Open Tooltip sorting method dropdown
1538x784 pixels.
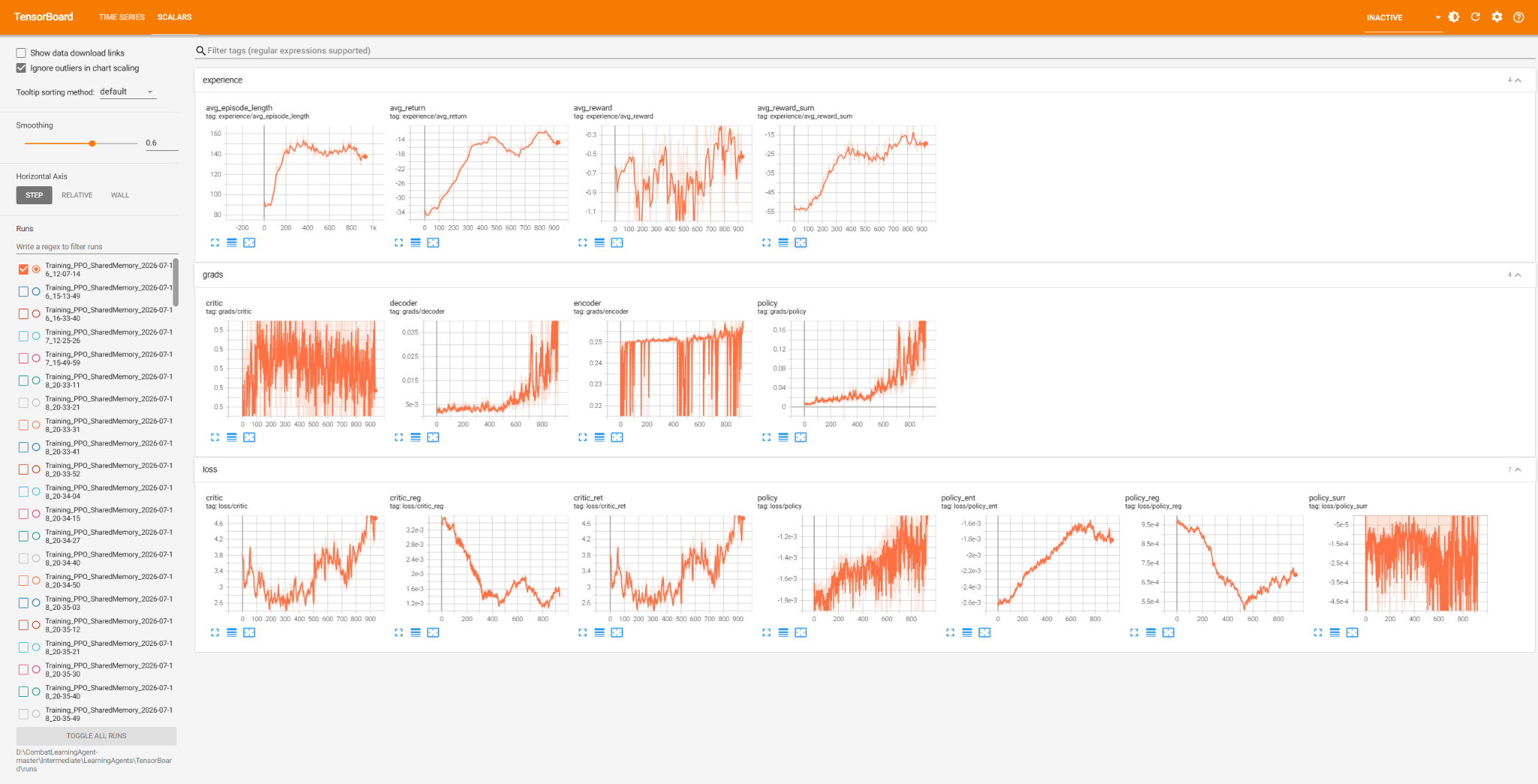pos(127,92)
